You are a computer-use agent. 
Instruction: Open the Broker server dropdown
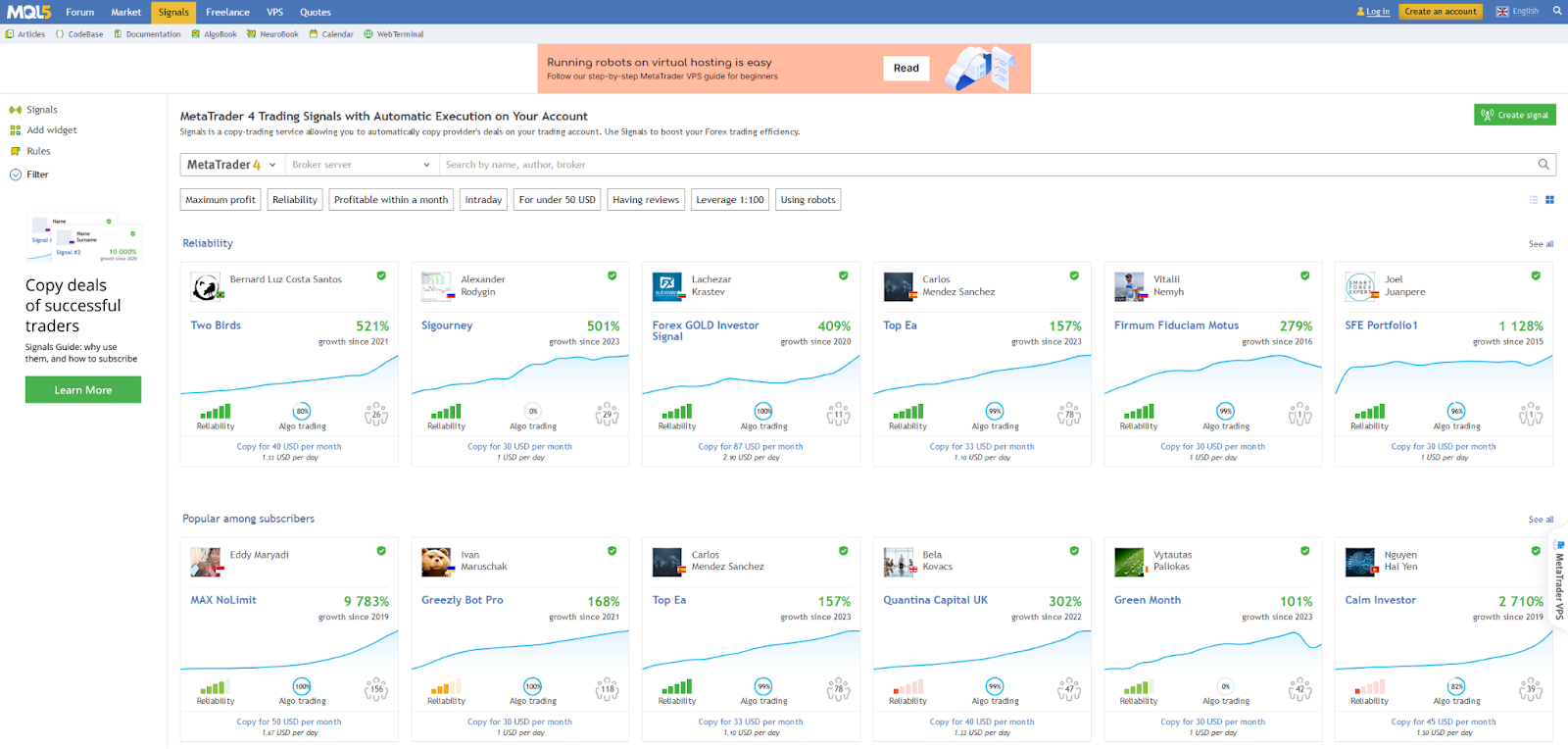click(360, 165)
